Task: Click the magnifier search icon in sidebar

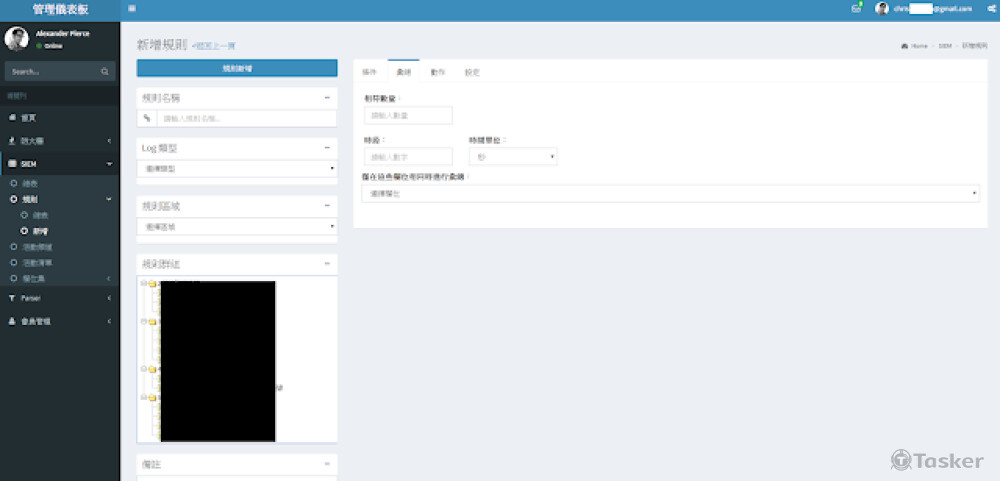Action: 105,71
